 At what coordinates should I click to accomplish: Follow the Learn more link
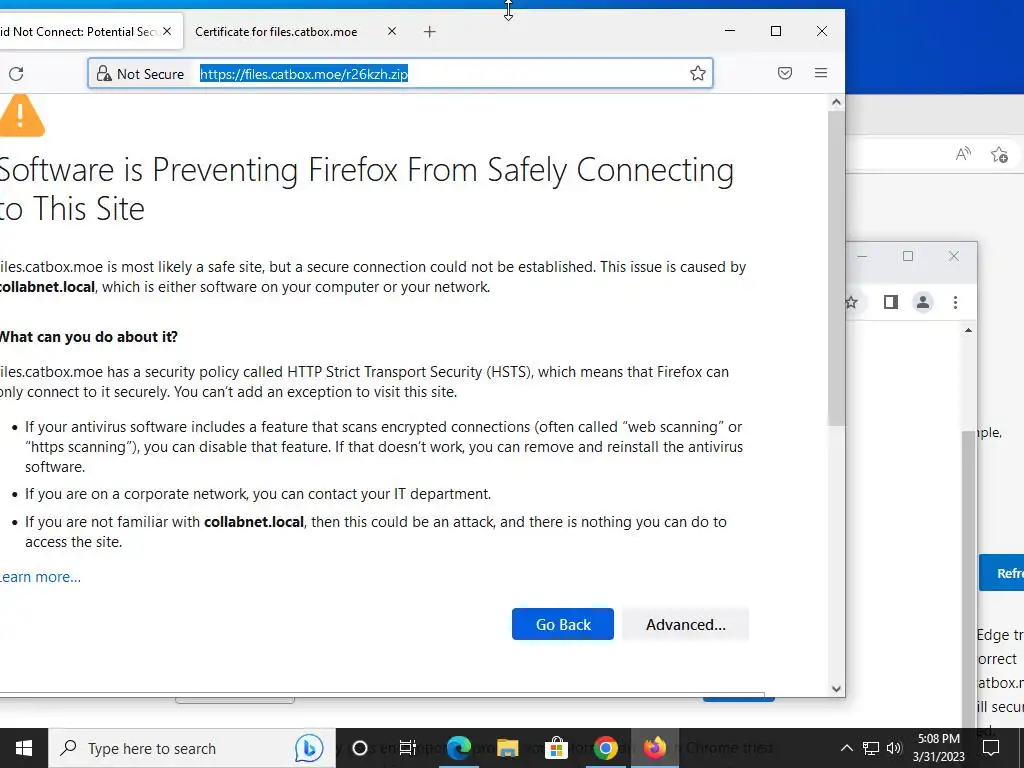click(x=40, y=577)
